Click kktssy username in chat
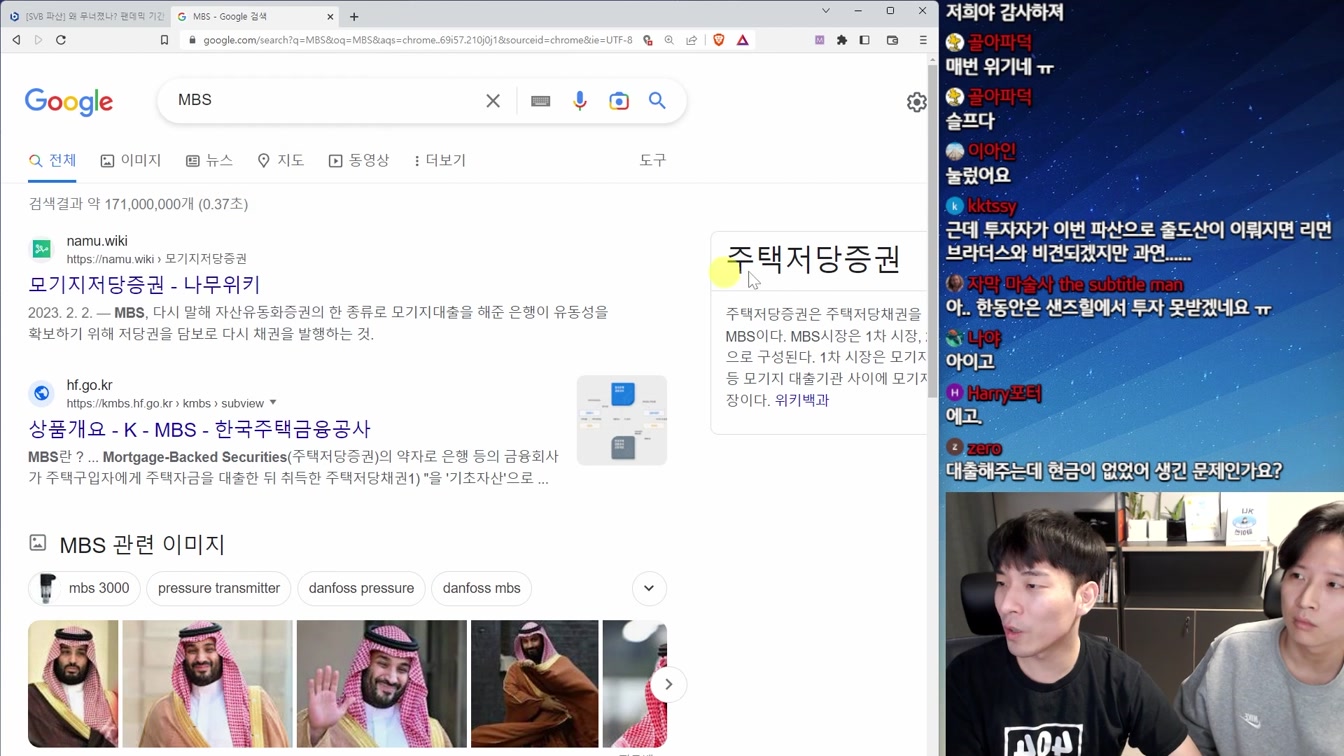1344x756 pixels. (x=992, y=206)
